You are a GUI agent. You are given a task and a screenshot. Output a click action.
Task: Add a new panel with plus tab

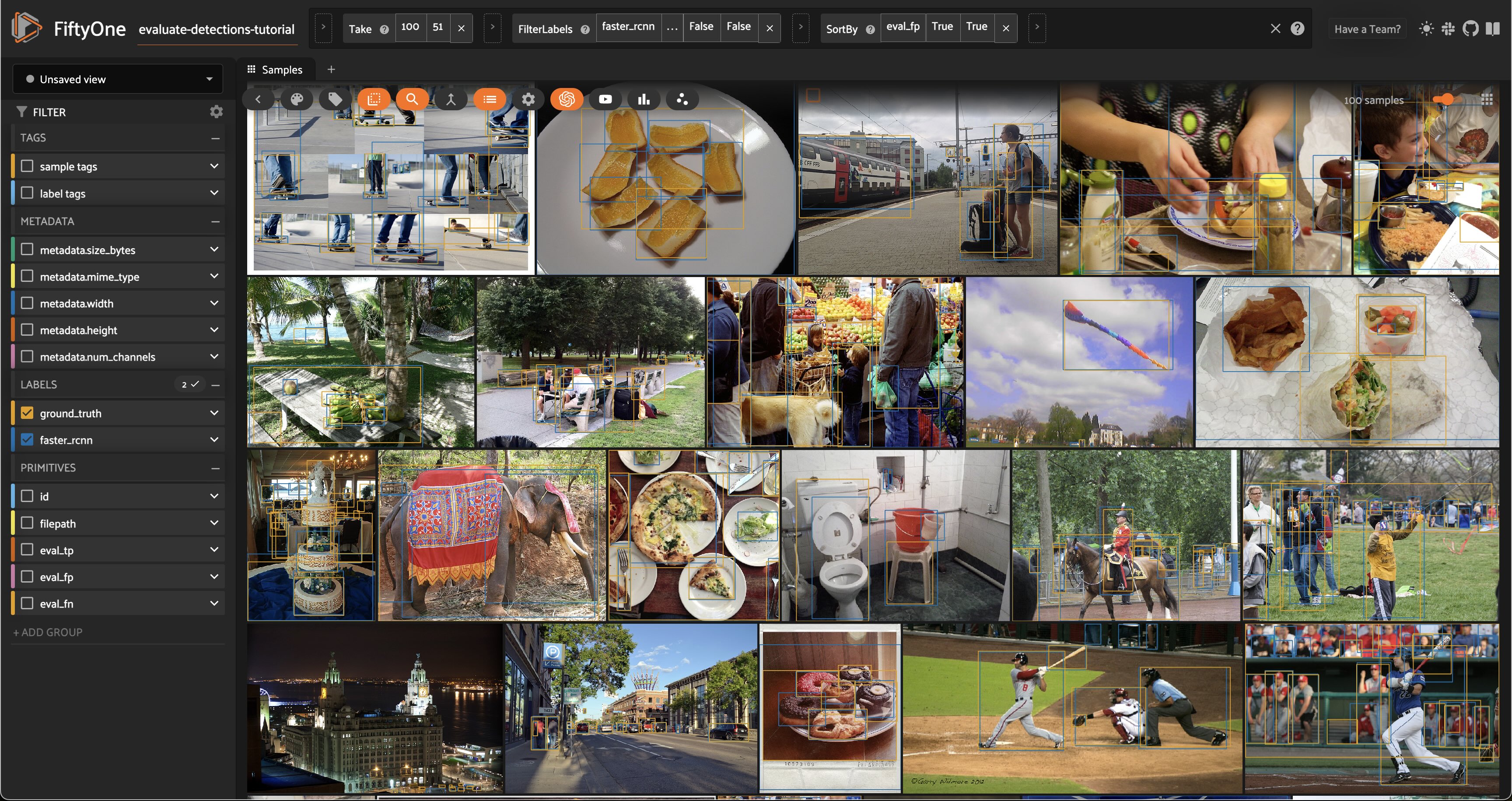tap(331, 69)
